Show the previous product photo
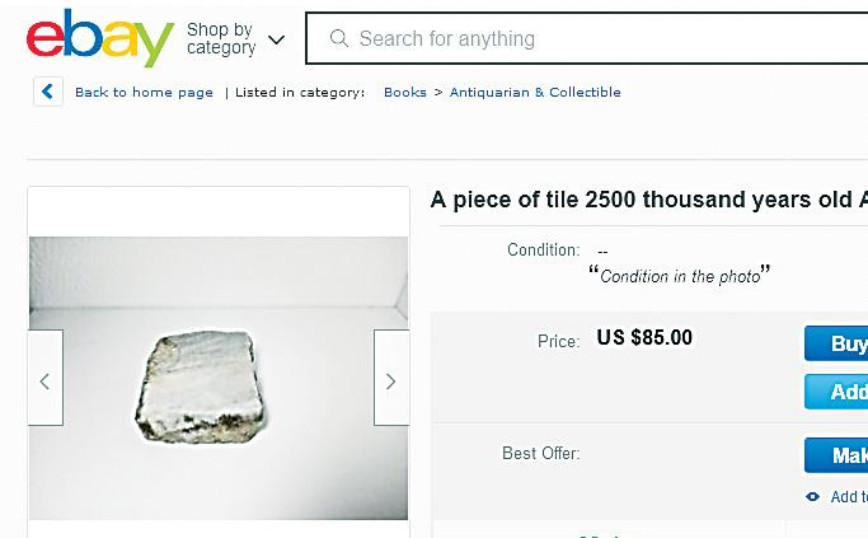Image resolution: width=868 pixels, height=538 pixels. [x=45, y=381]
